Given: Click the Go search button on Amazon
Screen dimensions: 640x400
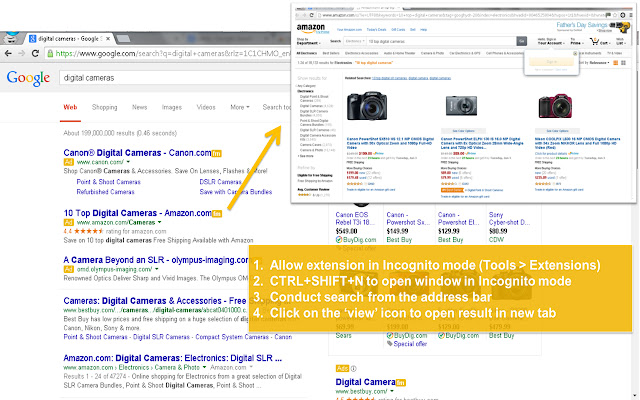Looking at the screenshot, I should click(x=521, y=41).
